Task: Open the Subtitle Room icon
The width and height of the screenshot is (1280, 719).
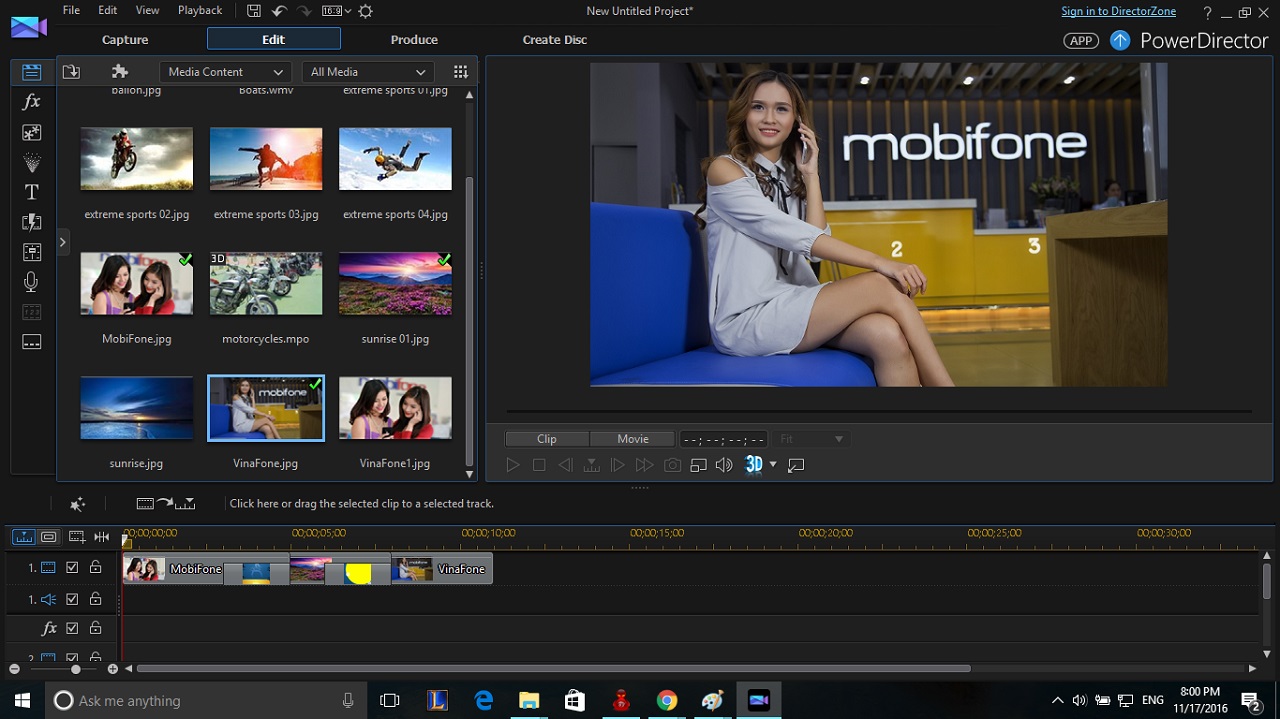Action: click(32, 342)
